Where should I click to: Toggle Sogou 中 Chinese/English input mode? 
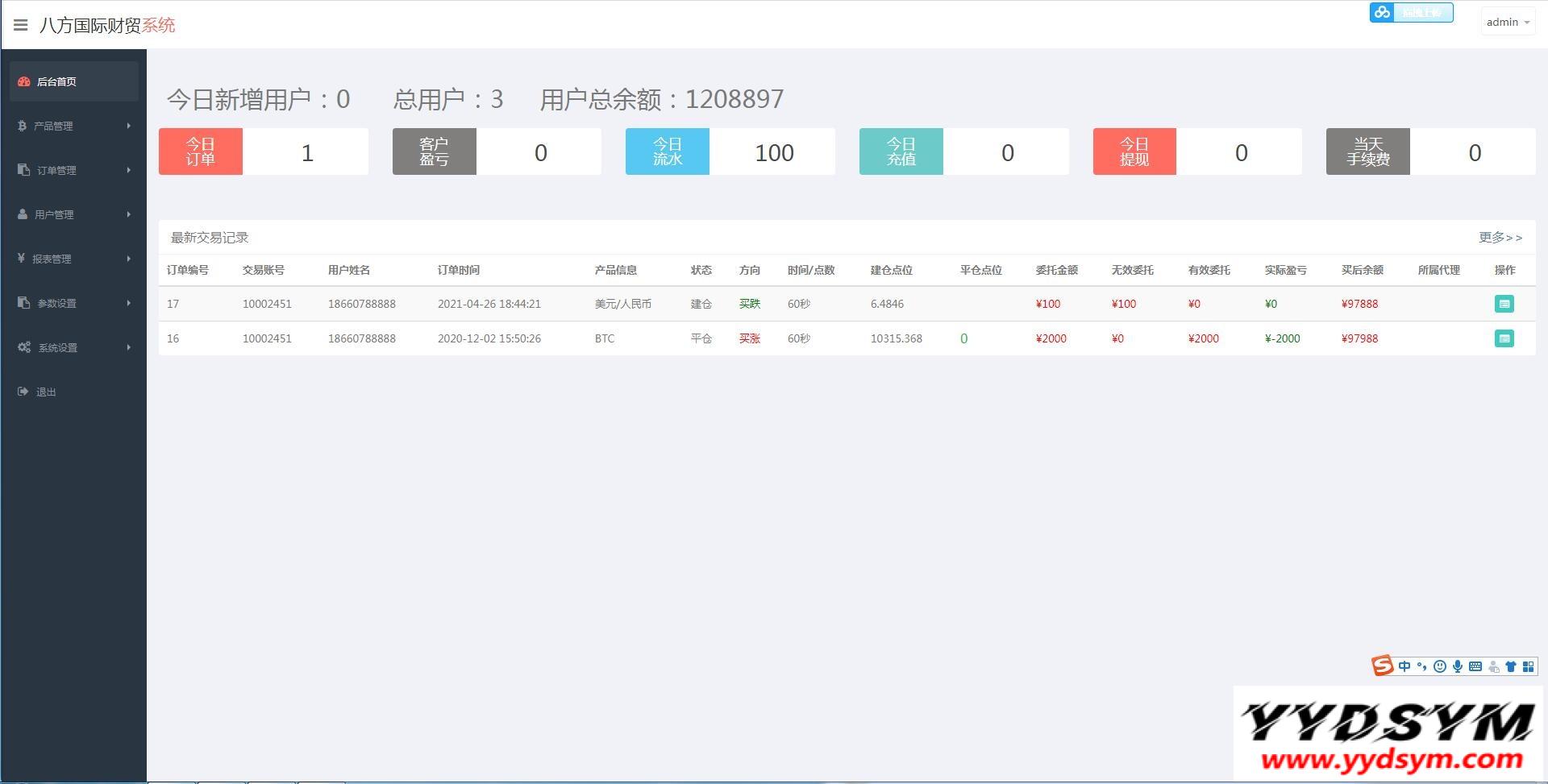pos(1404,666)
